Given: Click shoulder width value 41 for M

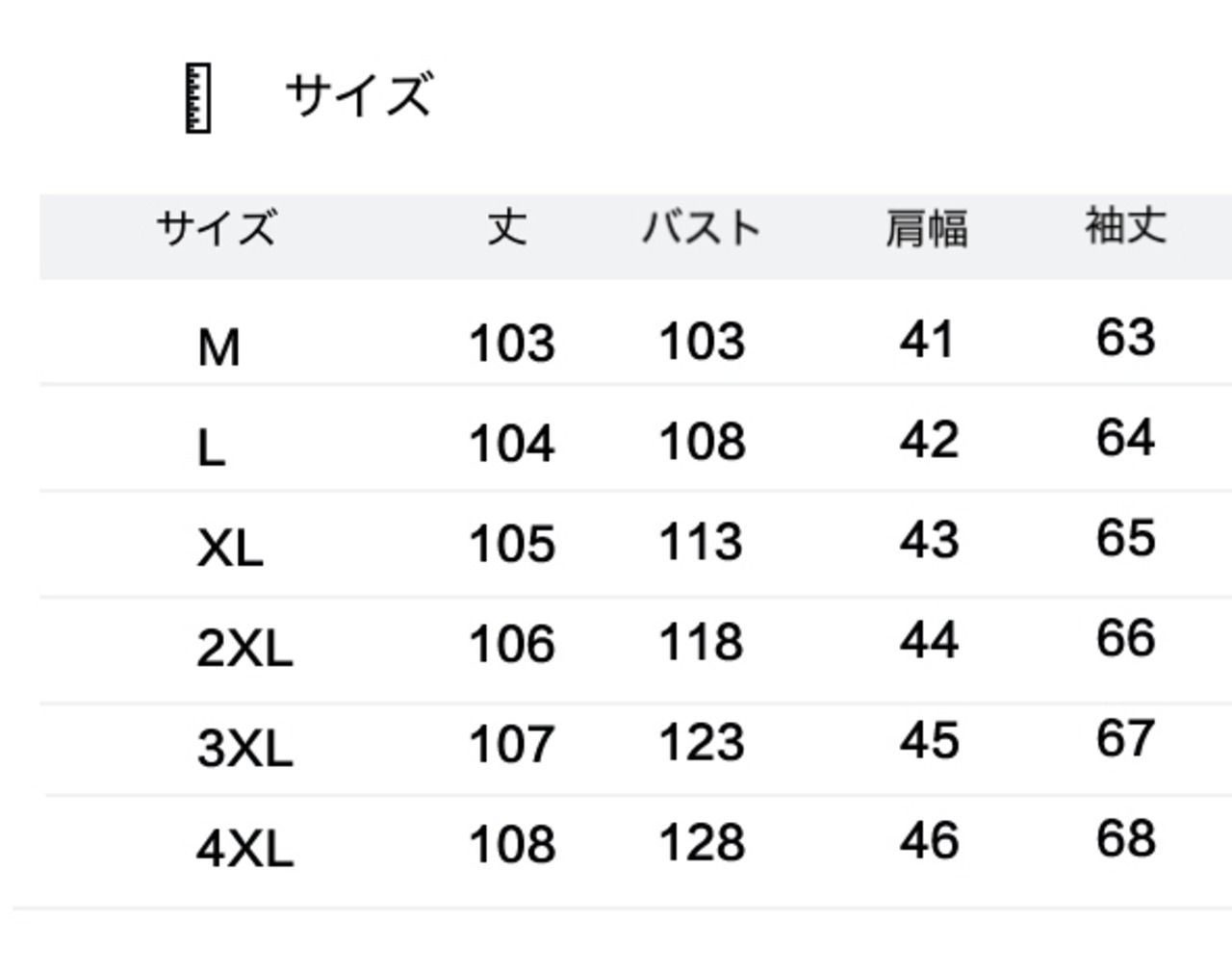Looking at the screenshot, I should coord(927,340).
